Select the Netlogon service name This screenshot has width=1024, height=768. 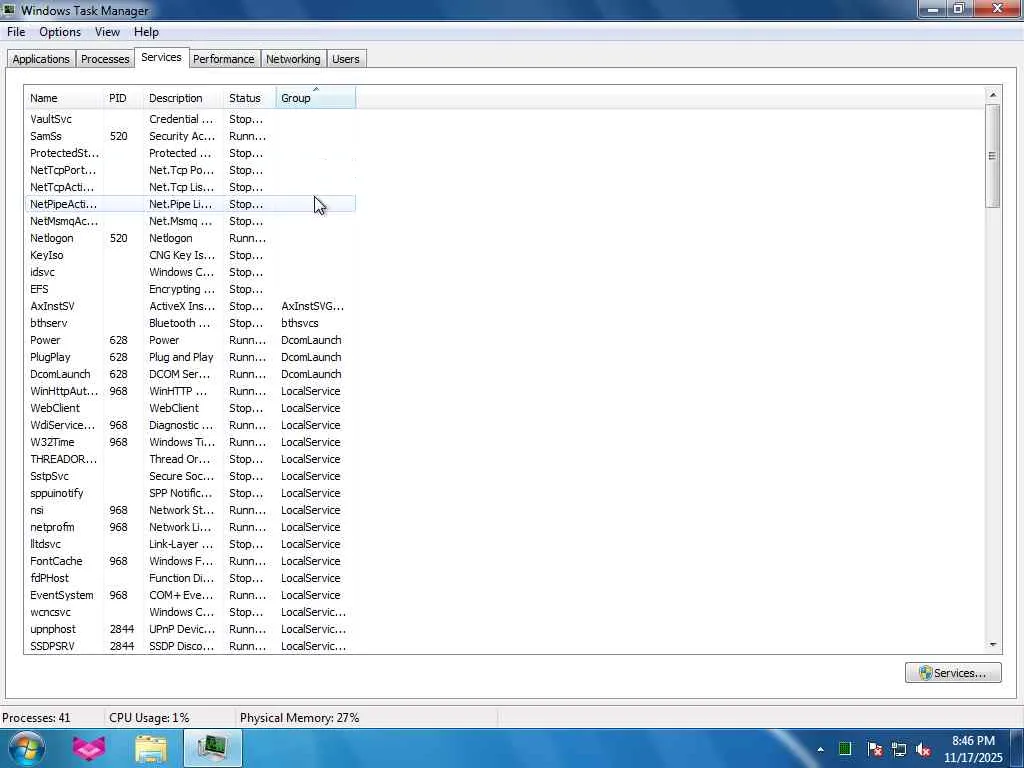click(52, 238)
